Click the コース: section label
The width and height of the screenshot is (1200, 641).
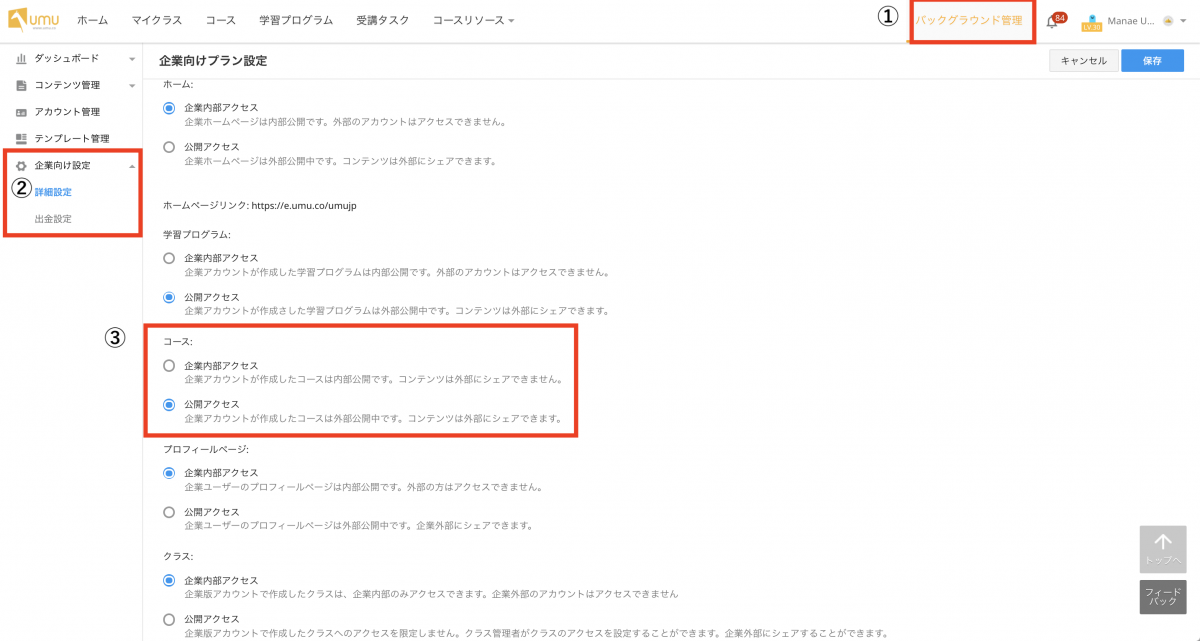(177, 343)
